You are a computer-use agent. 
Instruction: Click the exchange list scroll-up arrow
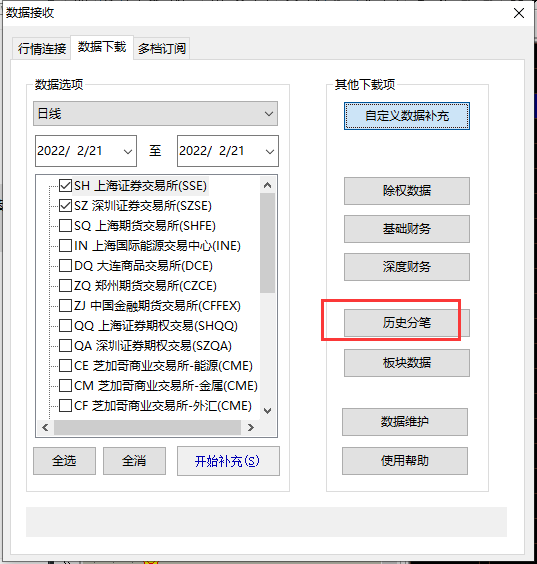click(267, 185)
